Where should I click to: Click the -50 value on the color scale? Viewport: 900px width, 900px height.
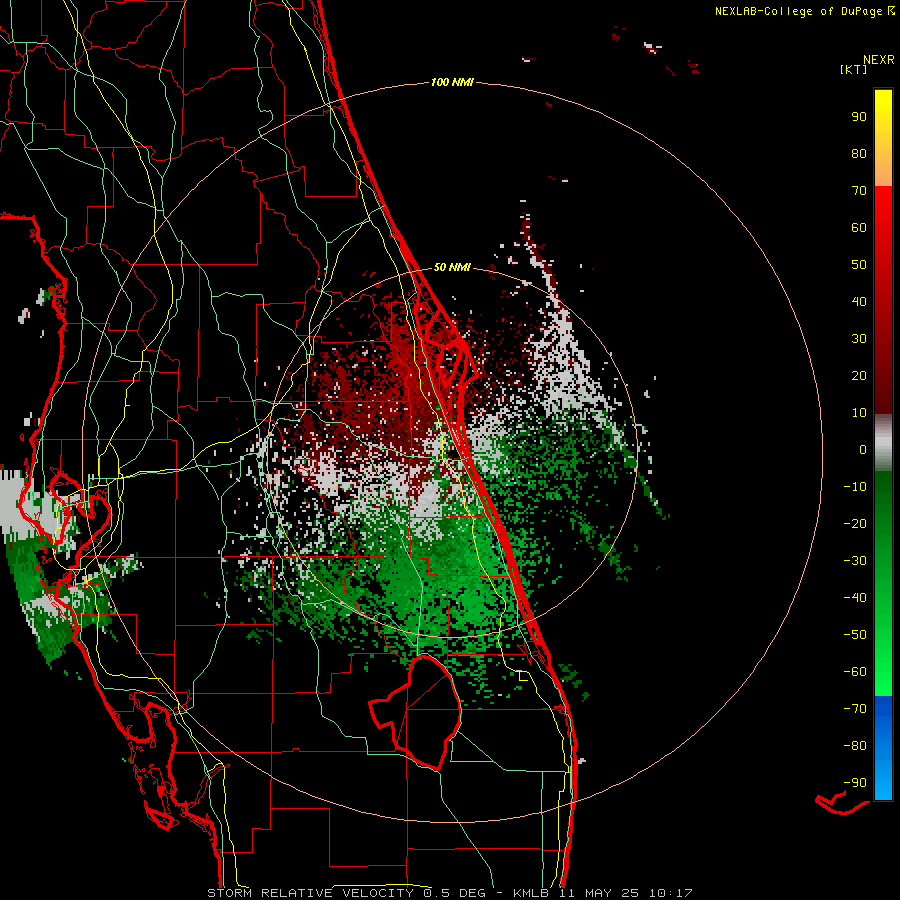click(855, 635)
